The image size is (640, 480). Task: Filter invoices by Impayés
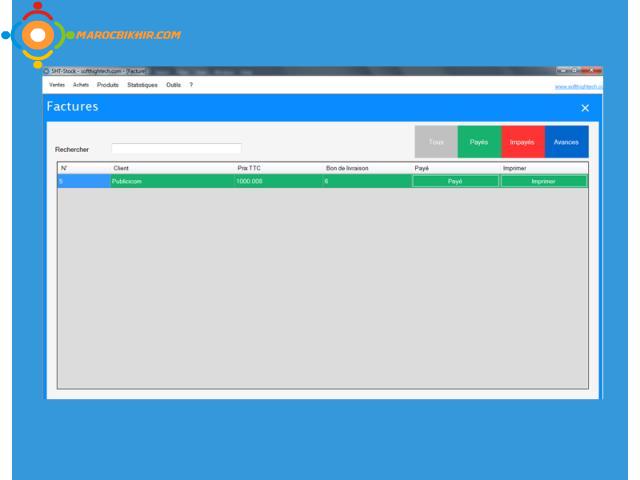[x=523, y=142]
